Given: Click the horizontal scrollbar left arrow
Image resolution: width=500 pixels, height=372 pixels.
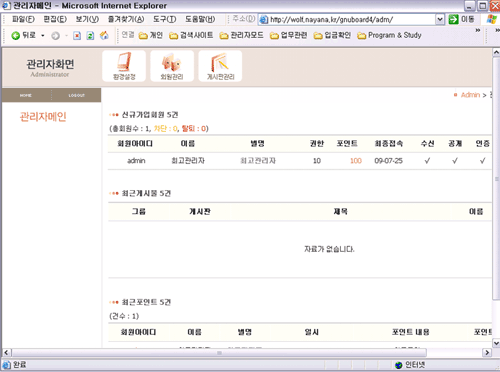Looking at the screenshot, I should tap(7, 352).
